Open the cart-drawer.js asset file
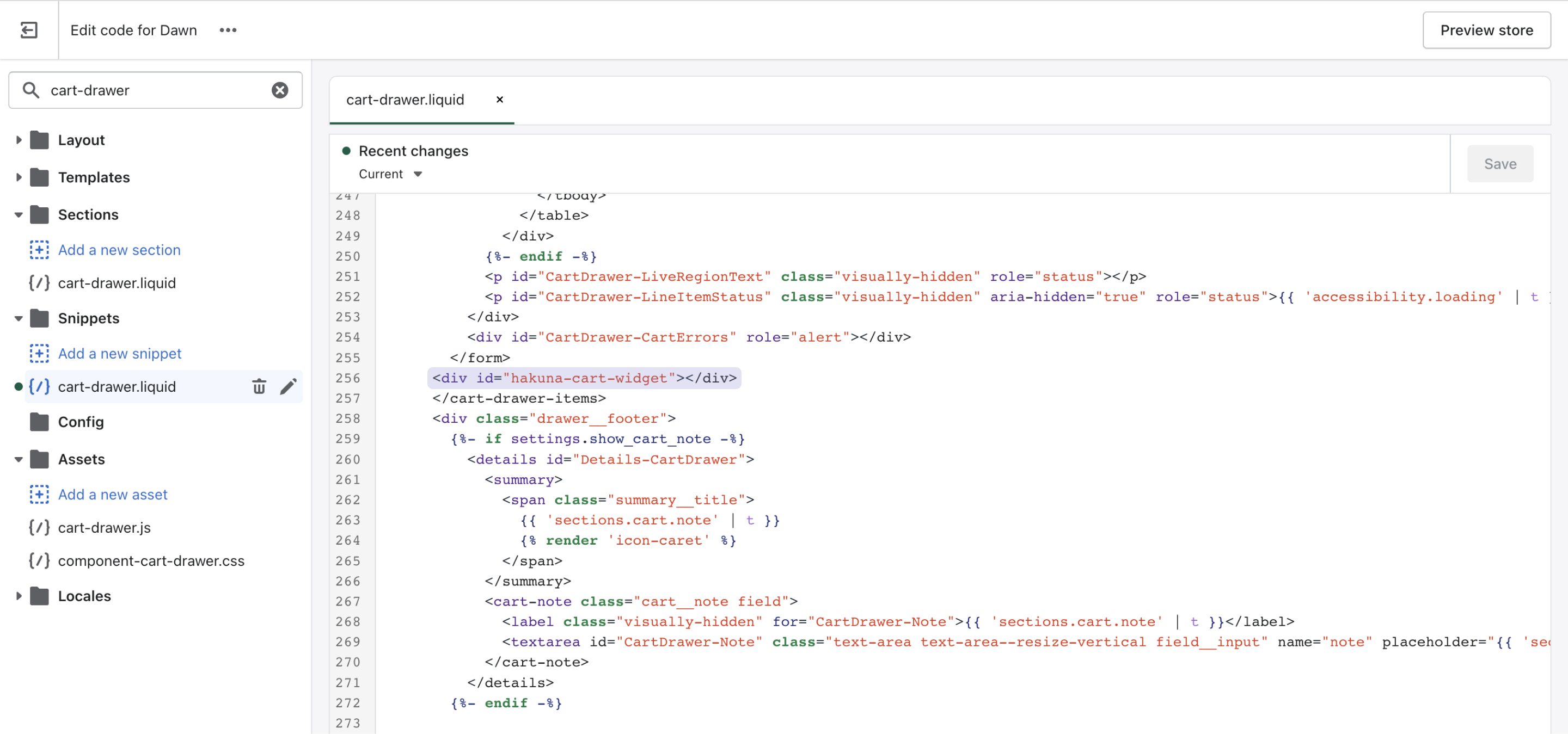 click(x=104, y=528)
